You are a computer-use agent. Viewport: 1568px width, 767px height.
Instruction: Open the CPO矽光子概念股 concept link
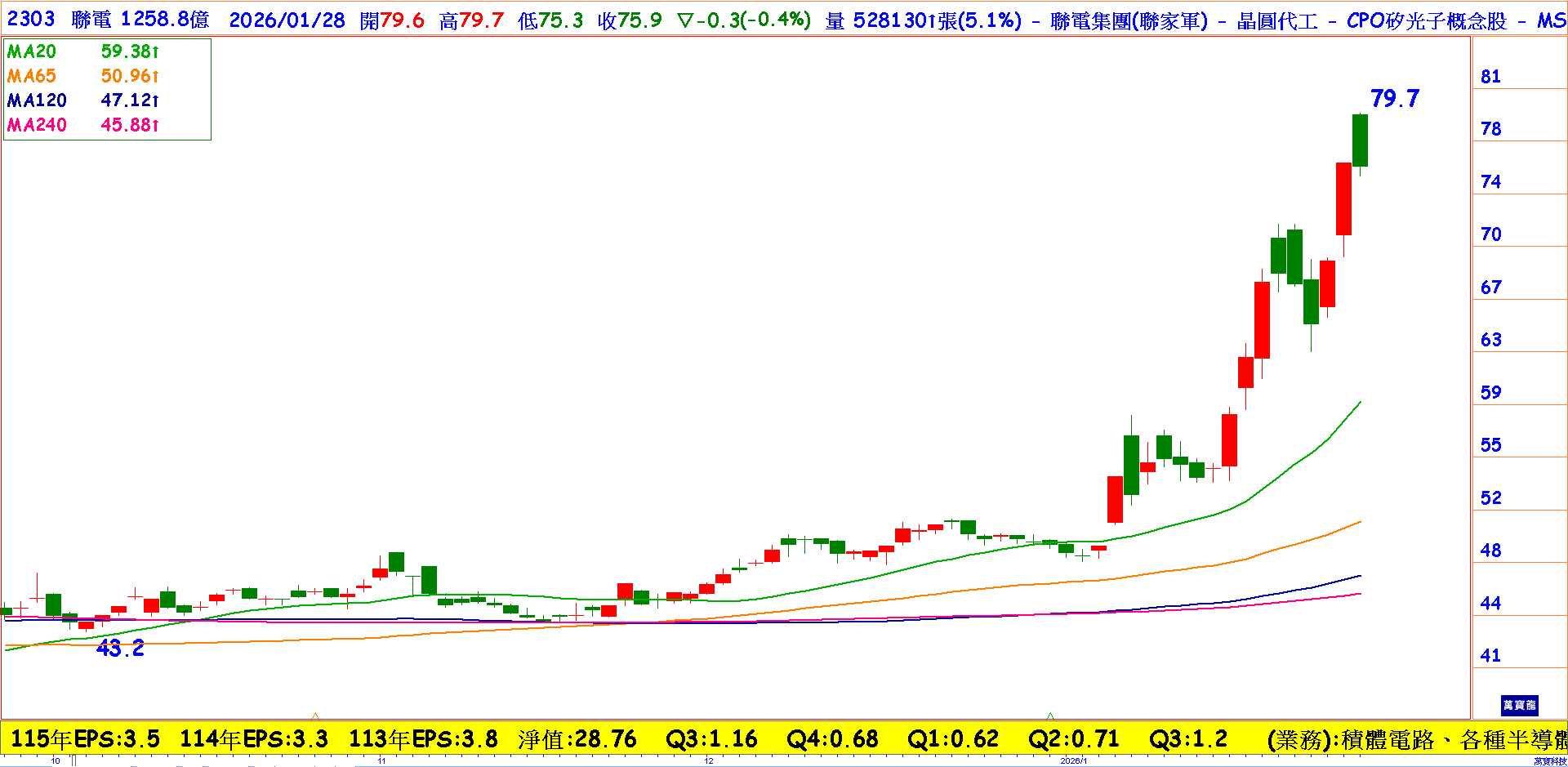(1426, 20)
